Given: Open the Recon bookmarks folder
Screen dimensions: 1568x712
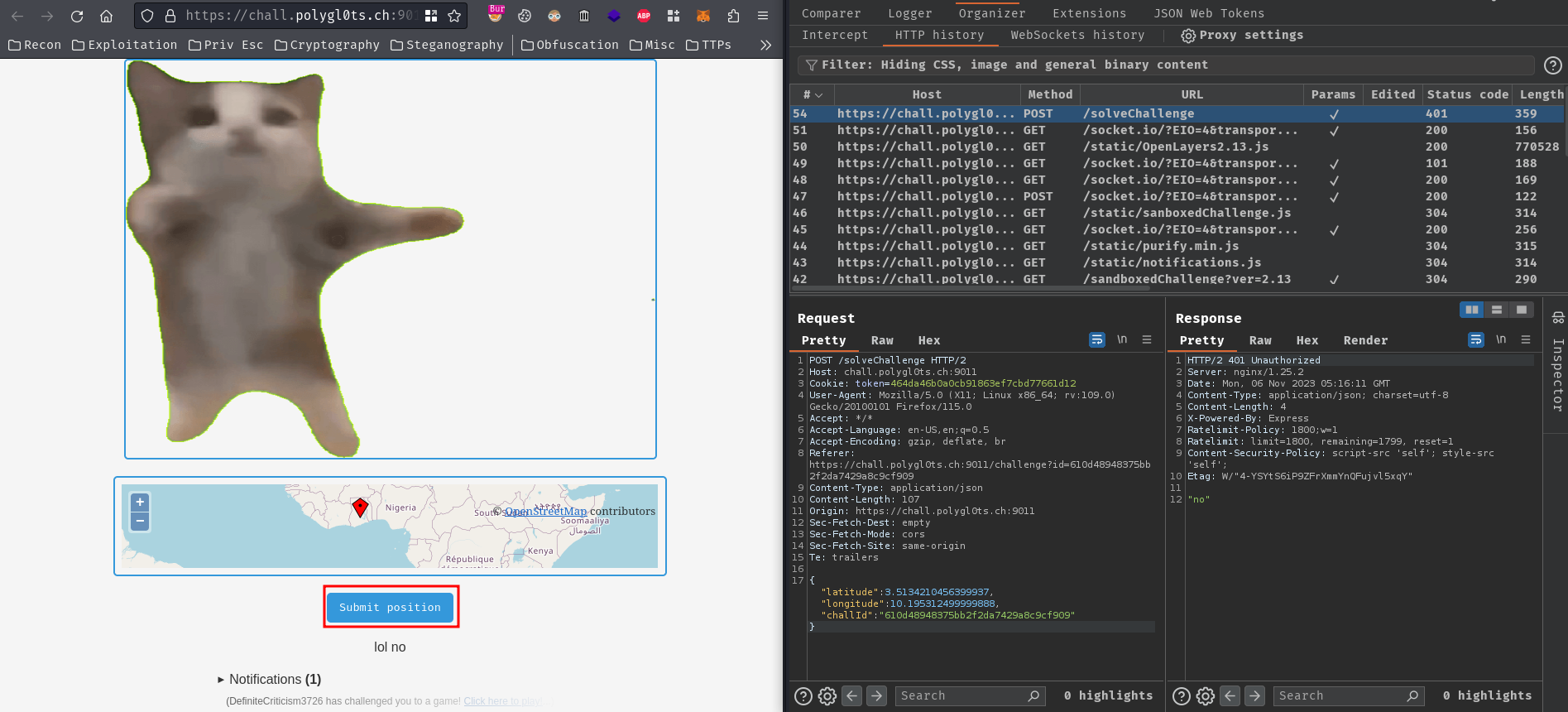Looking at the screenshot, I should (35, 45).
